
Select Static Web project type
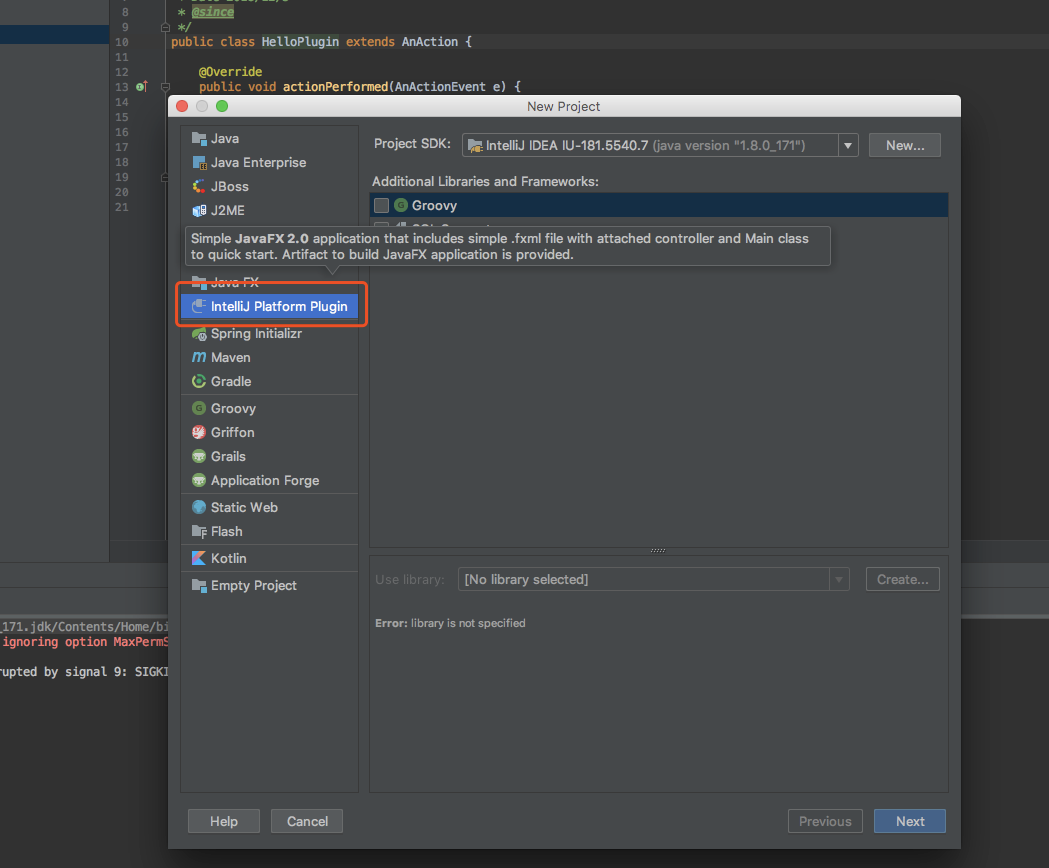[x=269, y=507]
